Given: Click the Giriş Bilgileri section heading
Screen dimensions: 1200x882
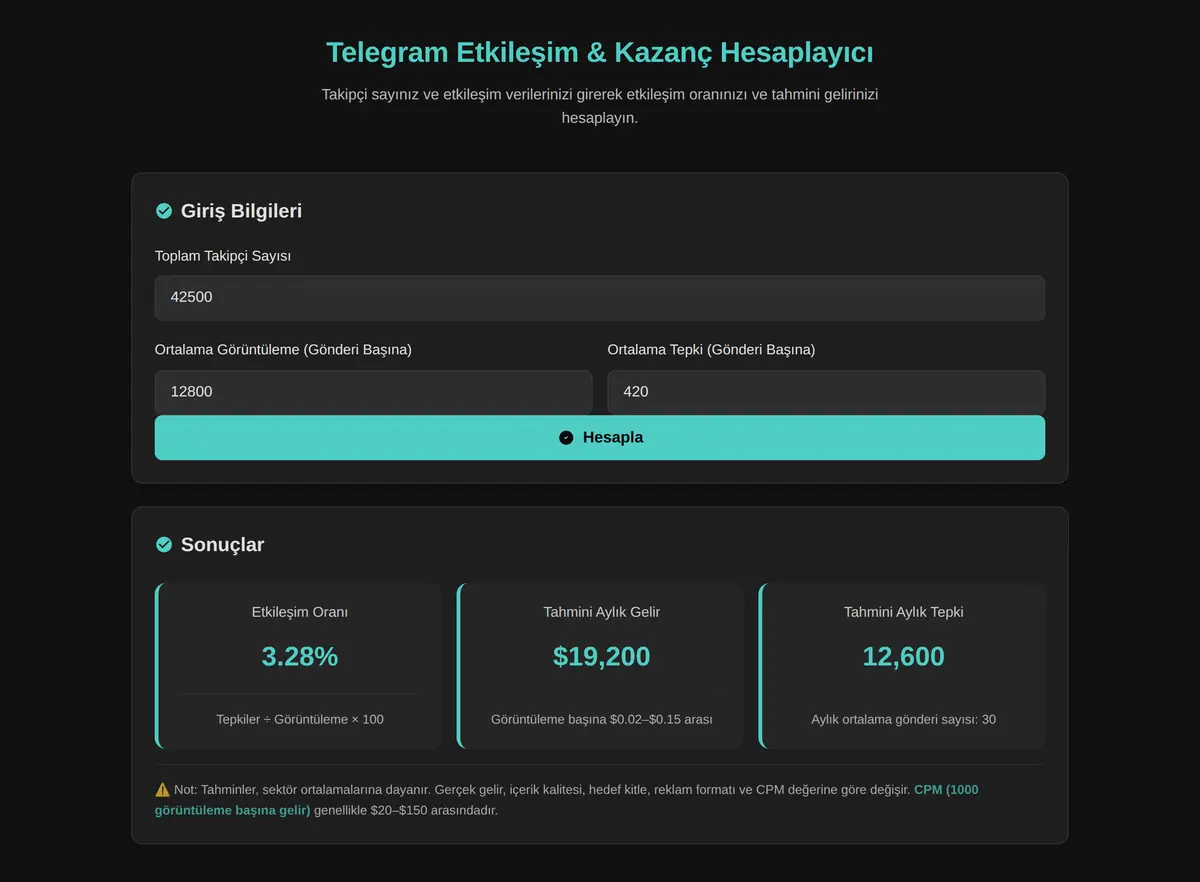Looking at the screenshot, I should [241, 211].
